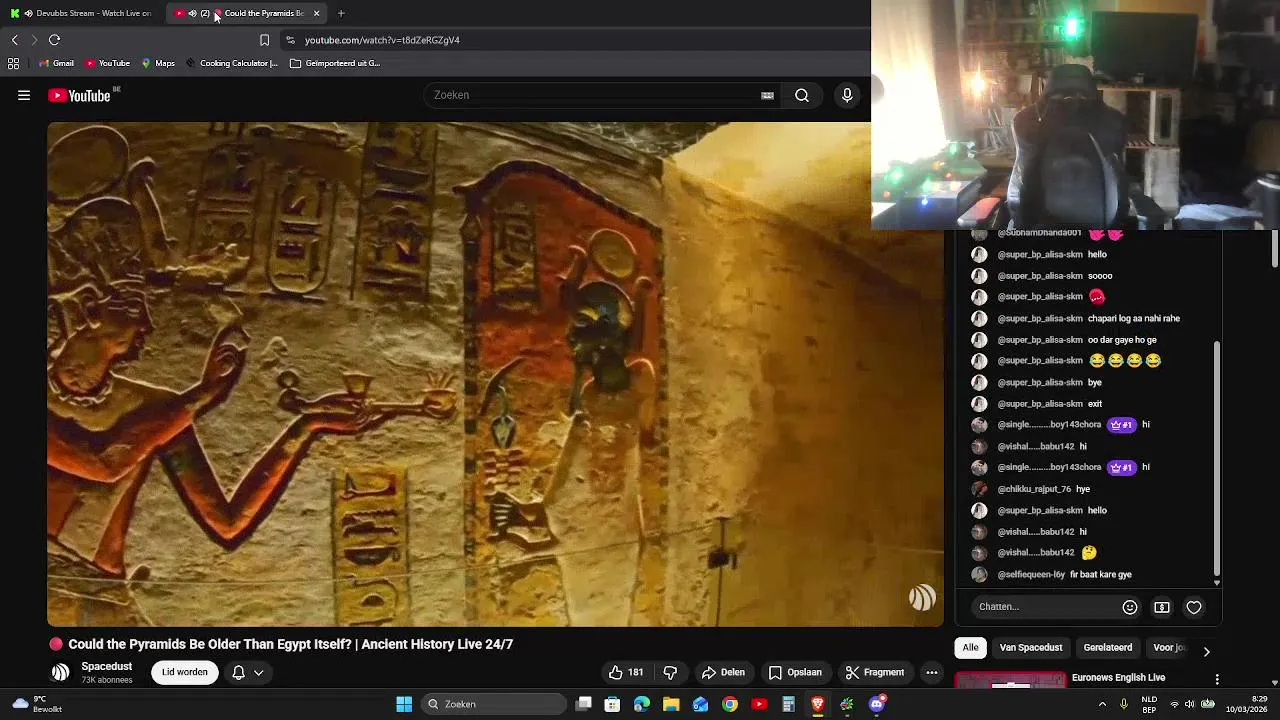1280x720 pixels.
Task: Open options for Euronews English Live video
Action: click(1217, 679)
